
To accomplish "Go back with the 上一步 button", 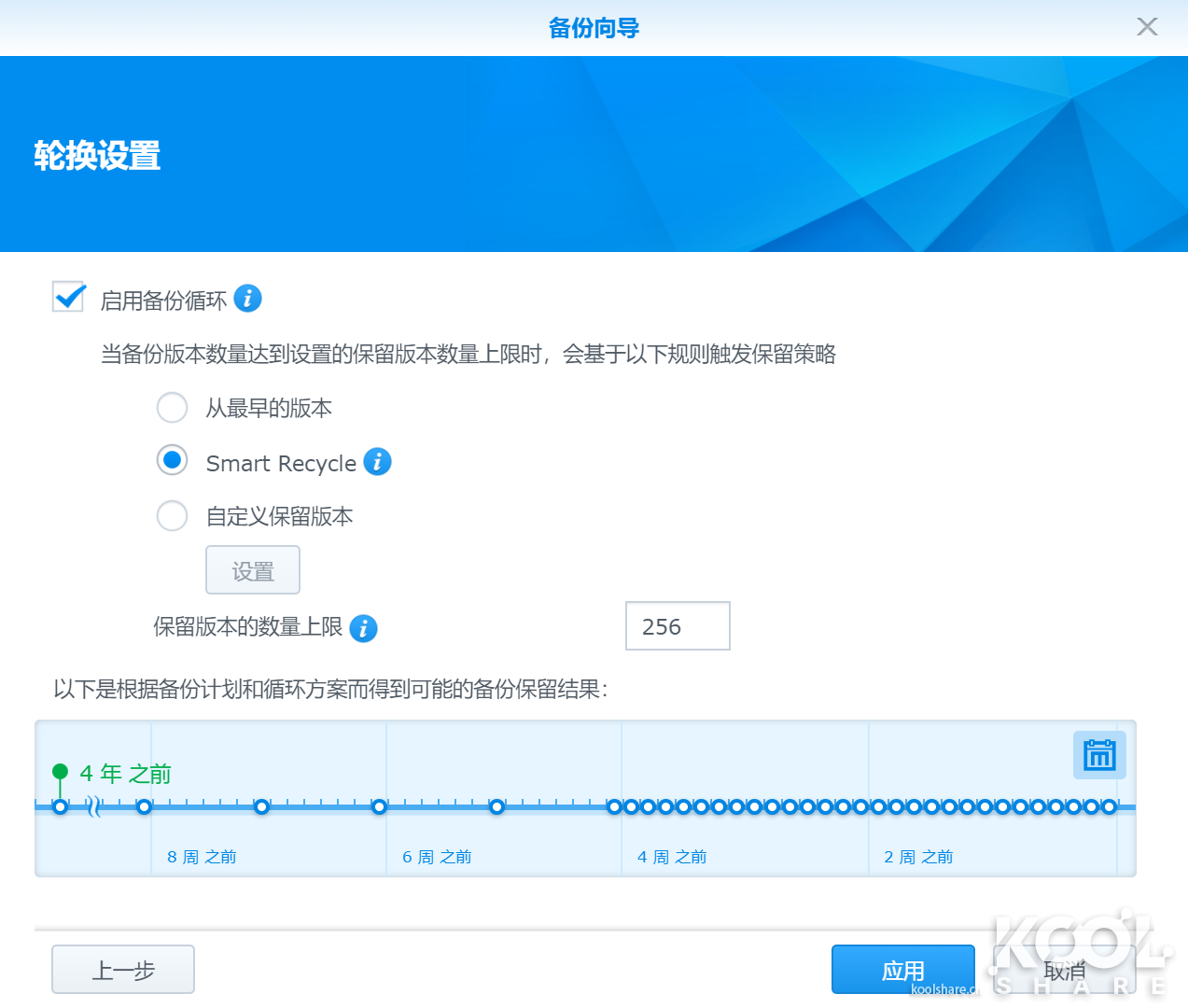I will point(123,970).
